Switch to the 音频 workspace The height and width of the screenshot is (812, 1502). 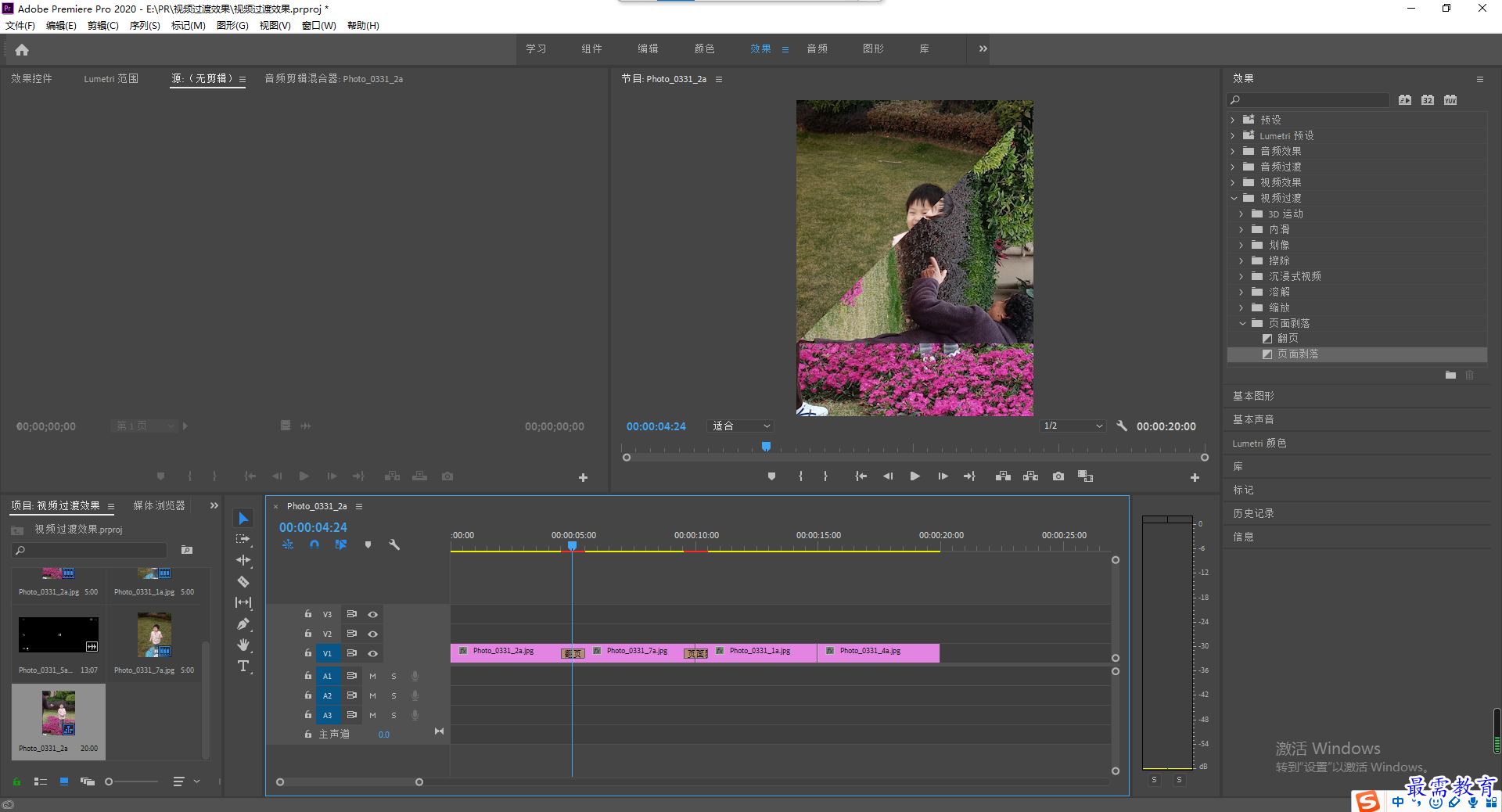pyautogui.click(x=817, y=49)
